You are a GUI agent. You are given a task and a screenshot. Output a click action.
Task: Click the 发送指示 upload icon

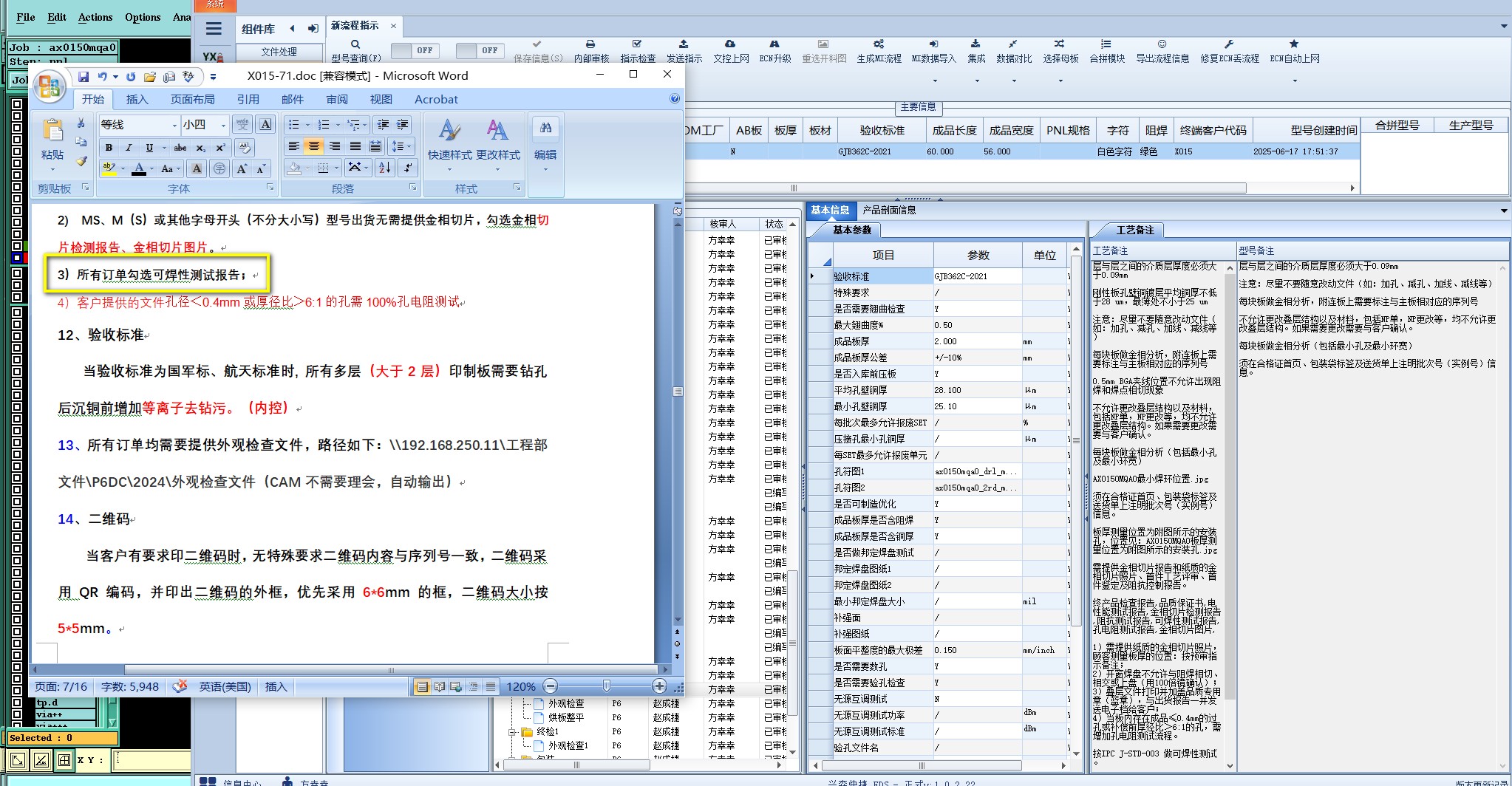coord(684,44)
